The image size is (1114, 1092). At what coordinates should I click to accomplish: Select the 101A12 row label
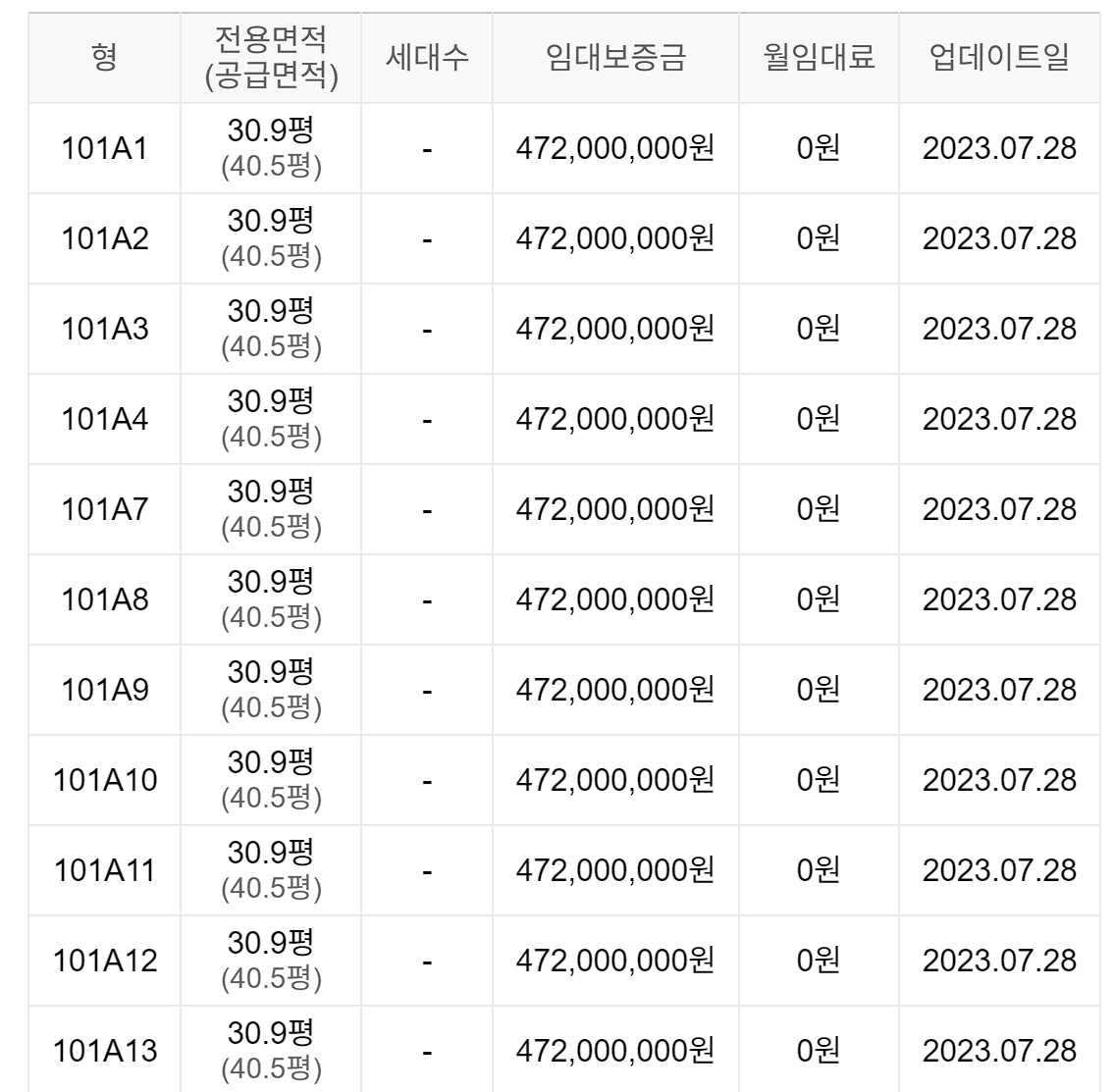(104, 960)
